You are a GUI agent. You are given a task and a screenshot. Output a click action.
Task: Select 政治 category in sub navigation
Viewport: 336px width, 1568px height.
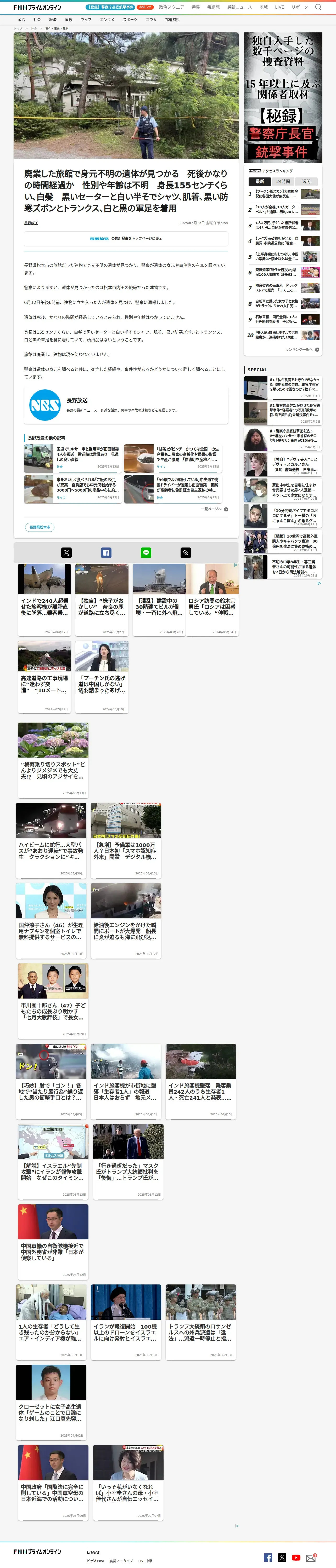point(21,20)
